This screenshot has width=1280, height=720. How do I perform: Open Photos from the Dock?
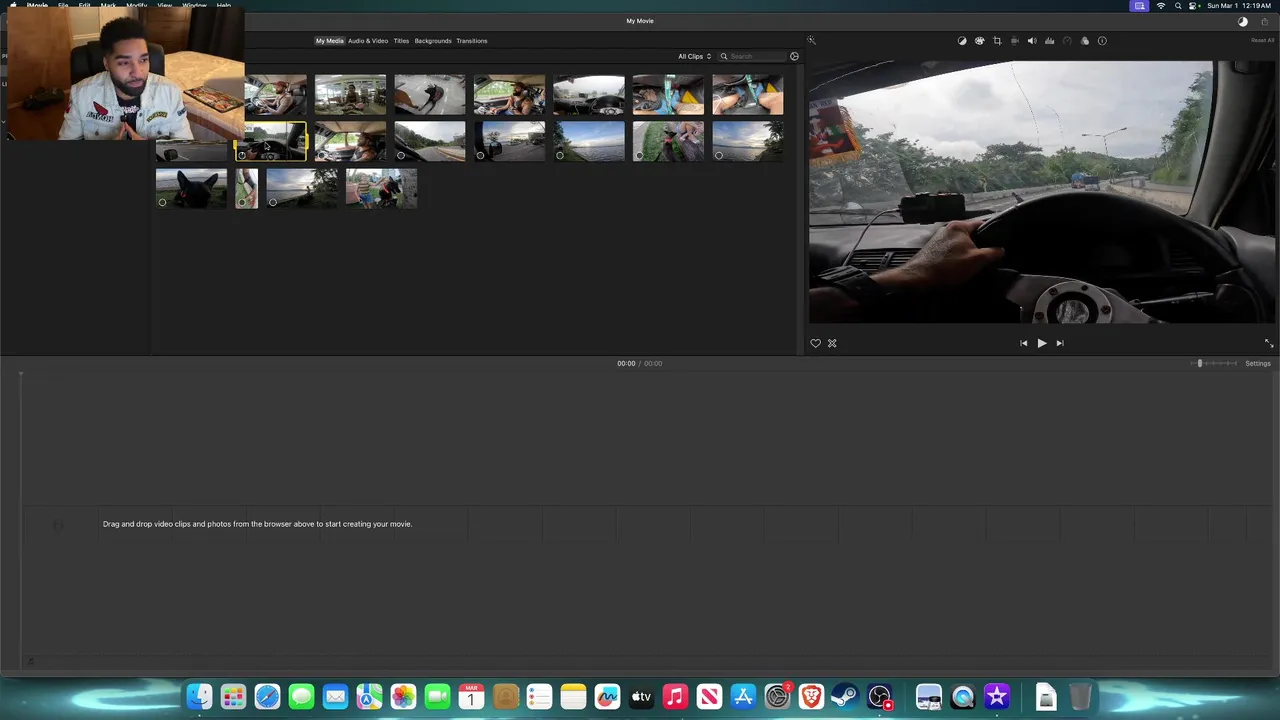(403, 696)
